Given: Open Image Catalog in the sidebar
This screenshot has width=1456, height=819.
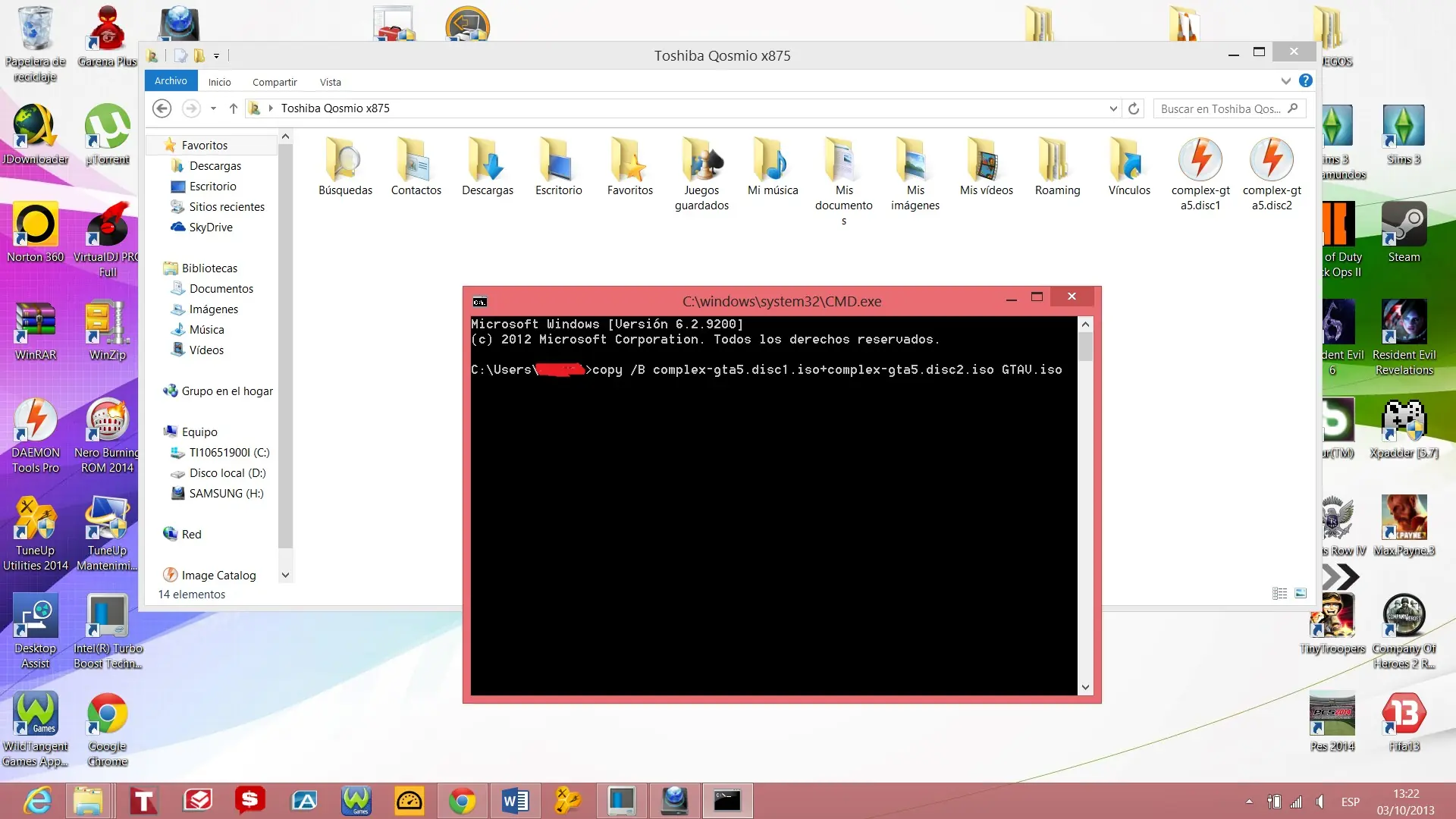Looking at the screenshot, I should click(218, 575).
